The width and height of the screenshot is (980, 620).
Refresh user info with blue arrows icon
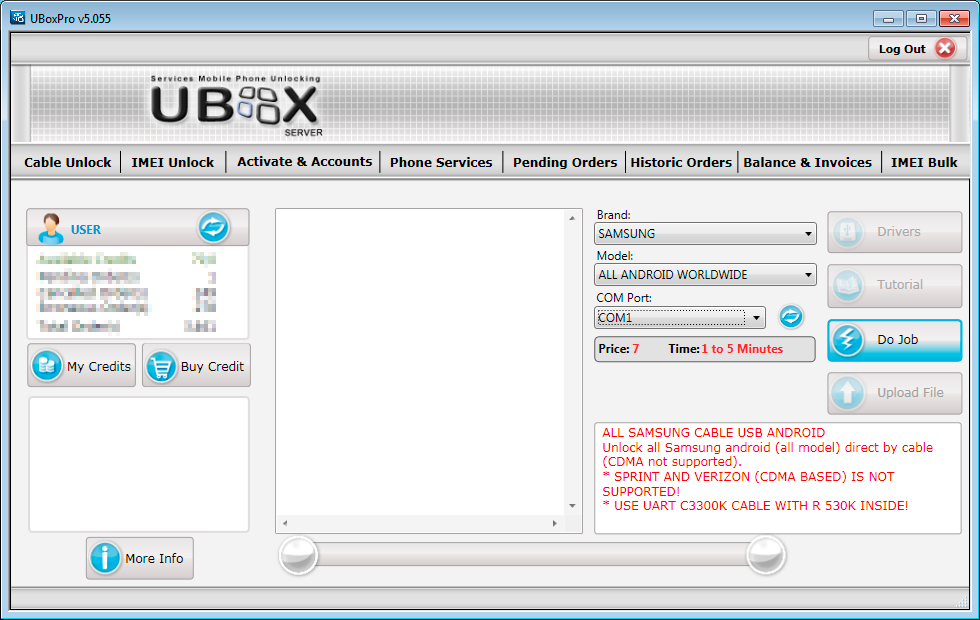pyautogui.click(x=213, y=227)
